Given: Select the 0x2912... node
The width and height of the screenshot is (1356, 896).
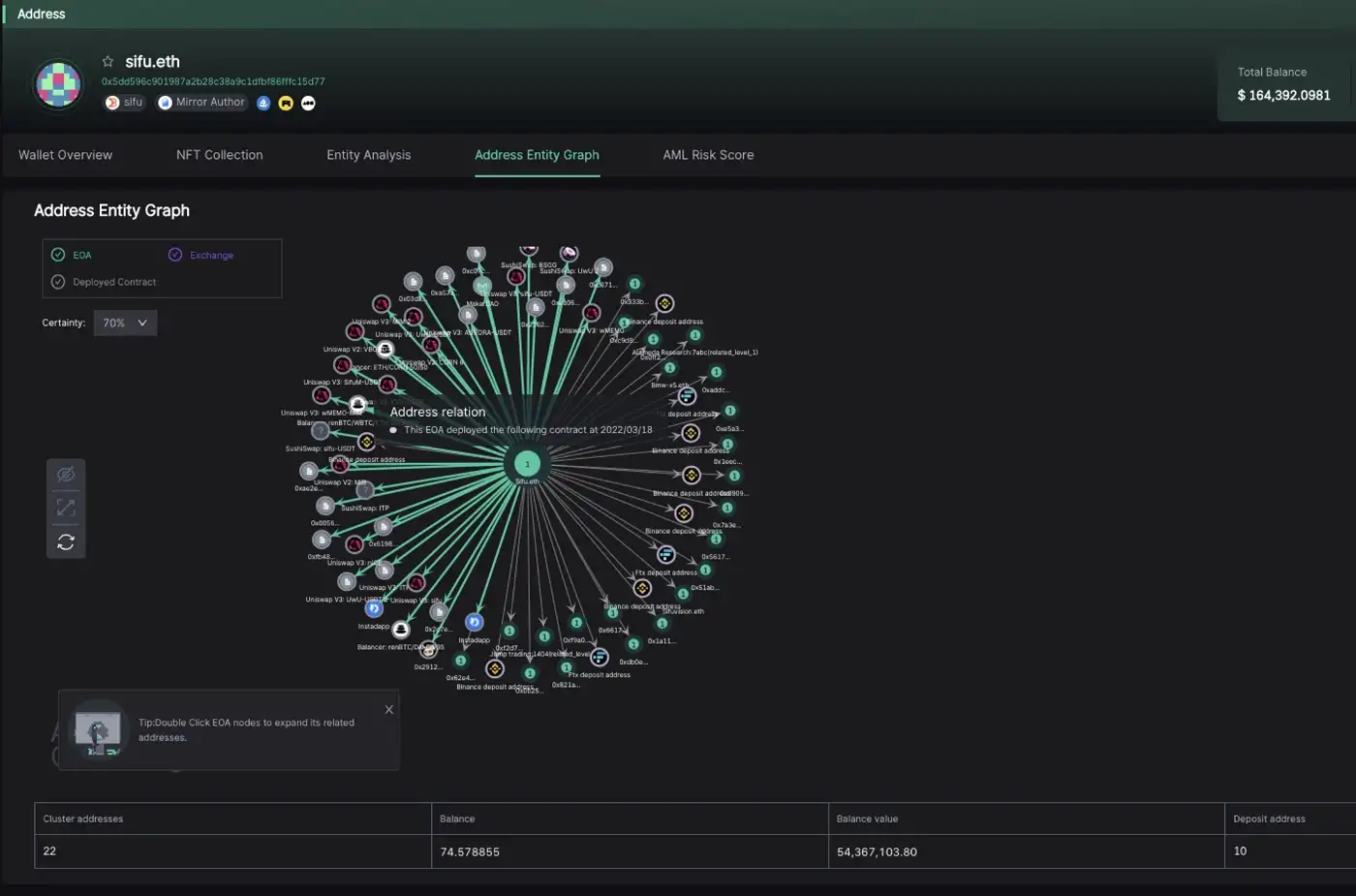Looking at the screenshot, I should [428, 650].
